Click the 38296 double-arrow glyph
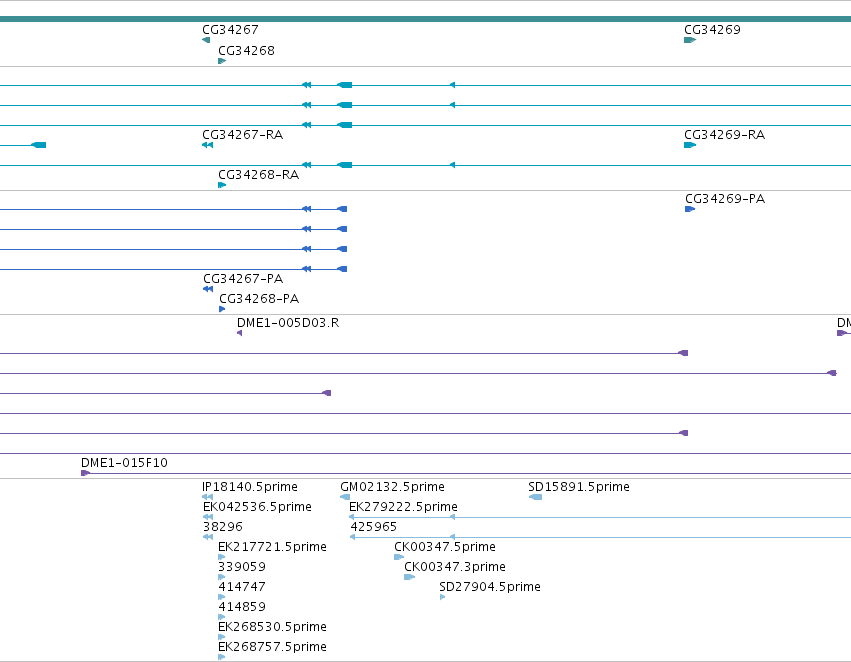Viewport: 851px width, 662px height. (x=208, y=537)
